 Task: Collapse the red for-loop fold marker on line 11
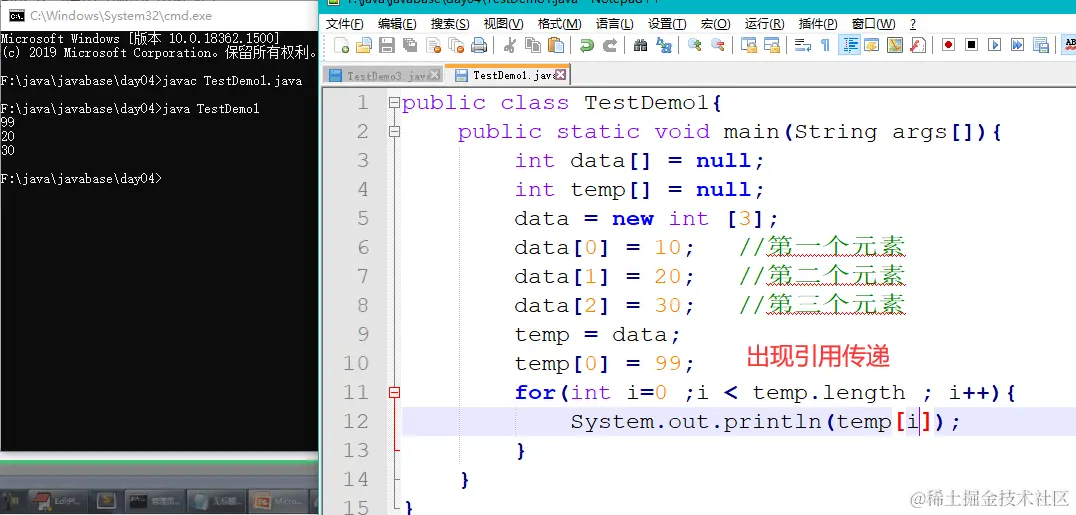pos(394,393)
